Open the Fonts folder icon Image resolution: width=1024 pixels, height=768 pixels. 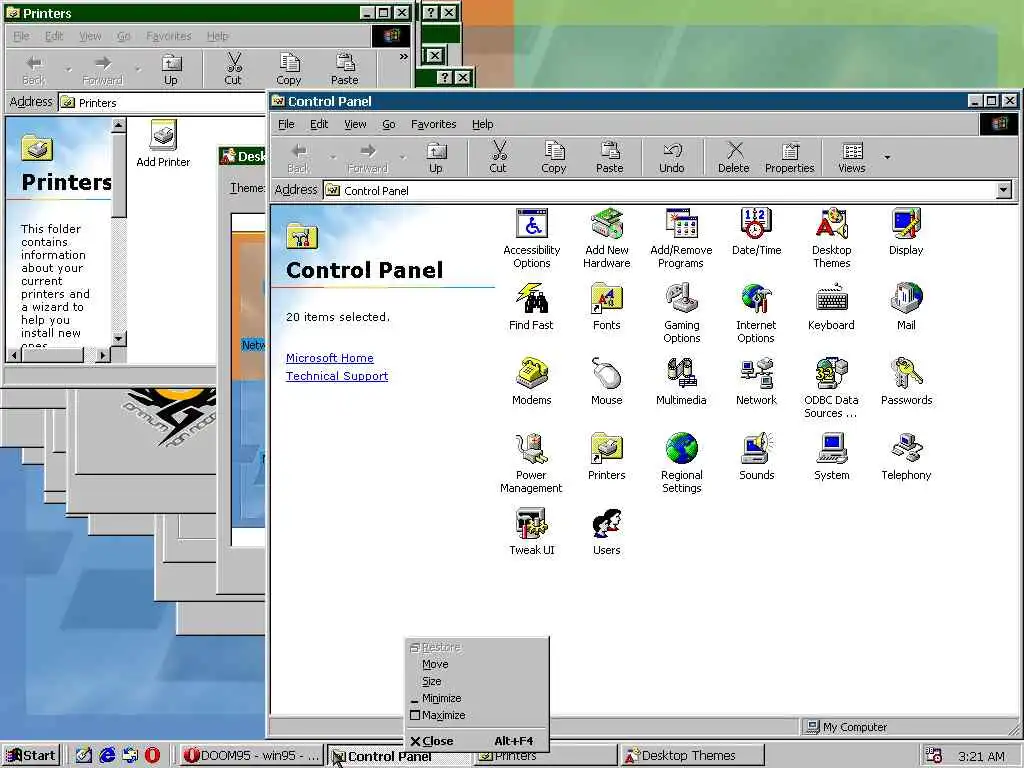tap(607, 307)
